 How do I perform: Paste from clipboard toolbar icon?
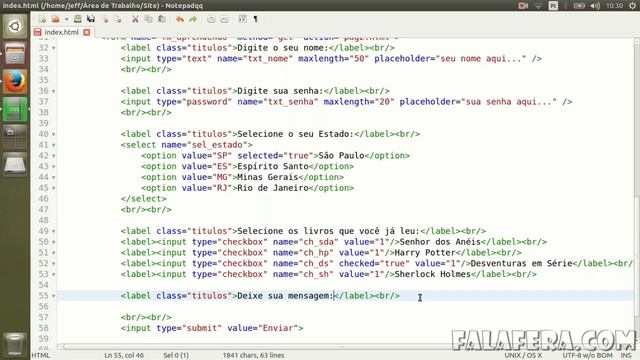pyautogui.click(x=162, y=19)
